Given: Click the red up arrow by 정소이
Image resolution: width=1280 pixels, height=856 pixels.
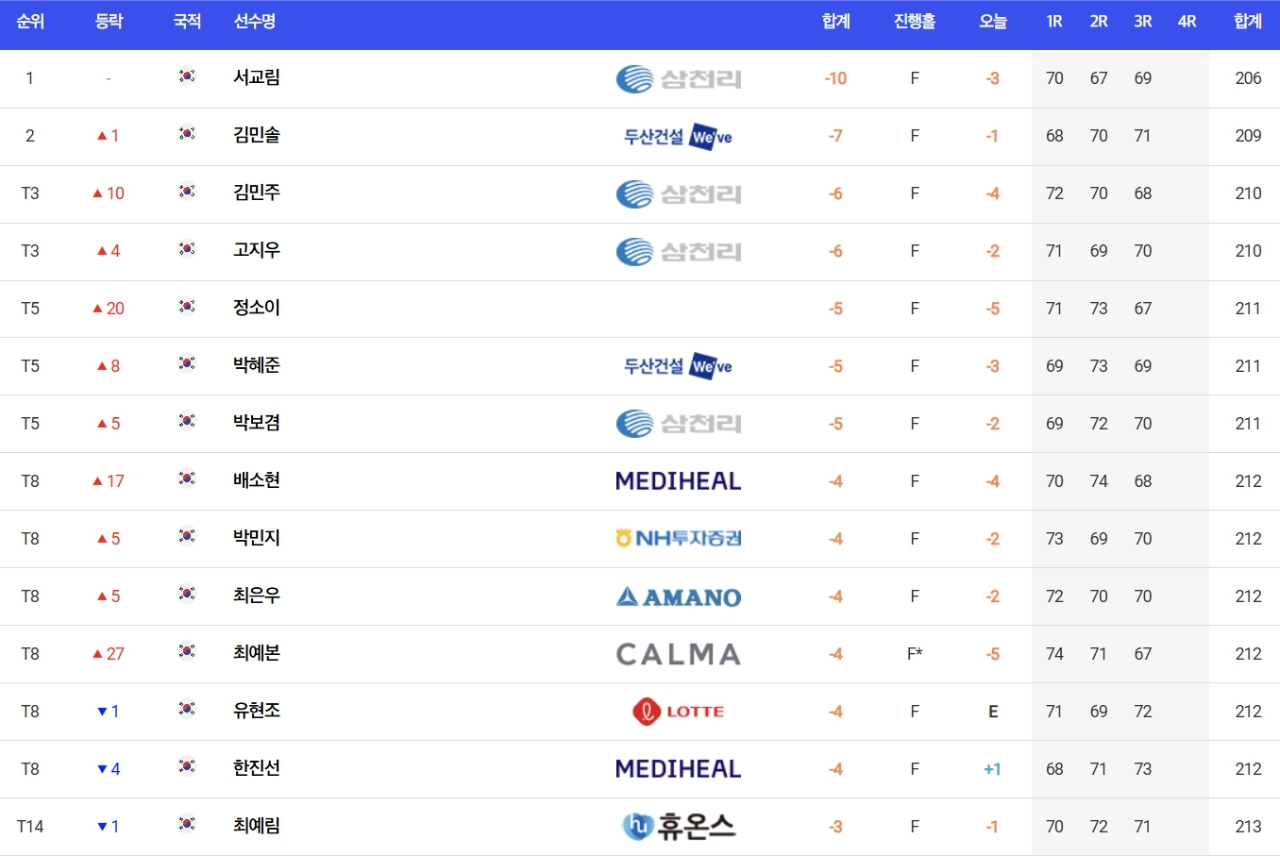Looking at the screenshot, I should pos(97,309).
